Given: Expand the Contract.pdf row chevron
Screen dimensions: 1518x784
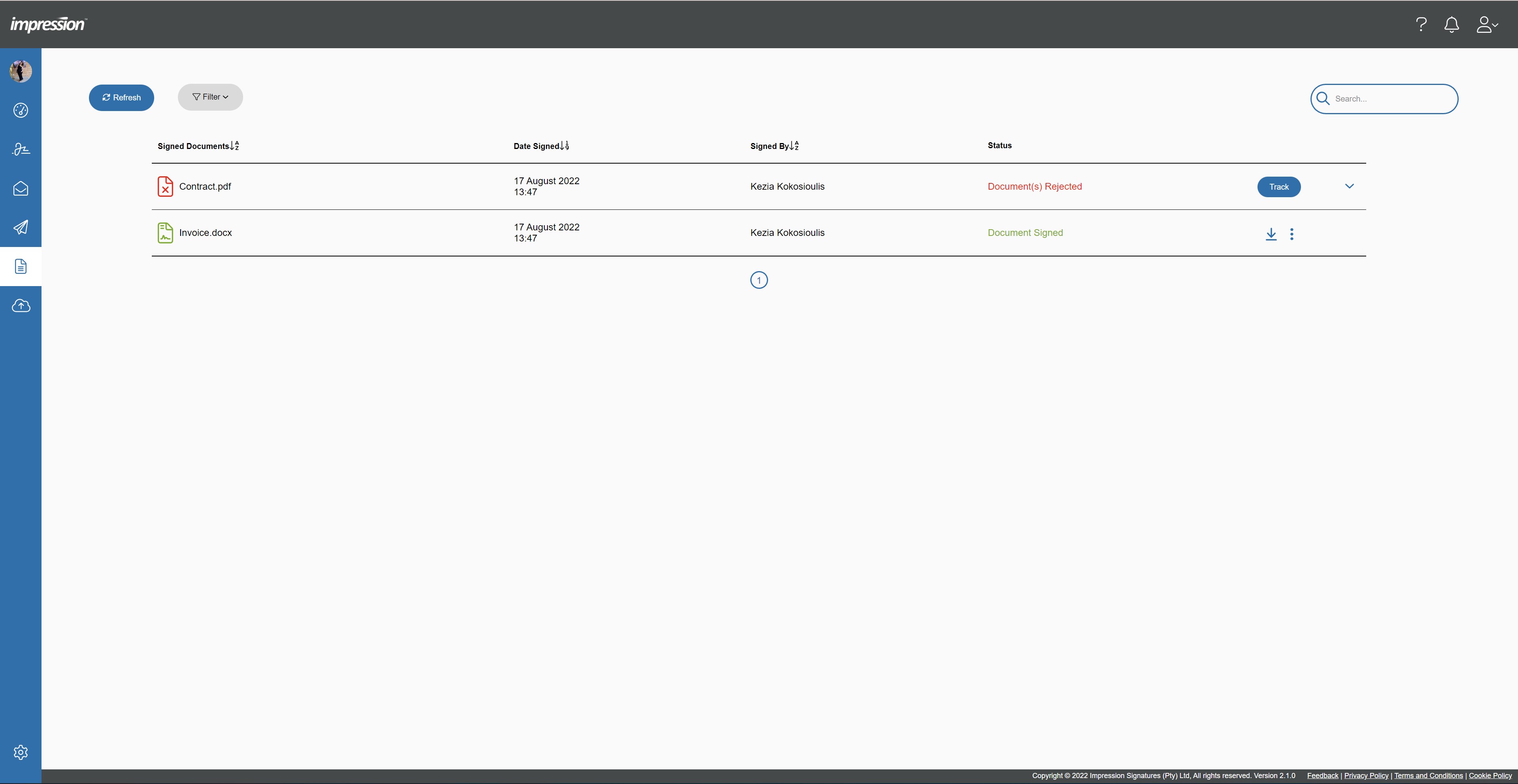Looking at the screenshot, I should coord(1350,186).
